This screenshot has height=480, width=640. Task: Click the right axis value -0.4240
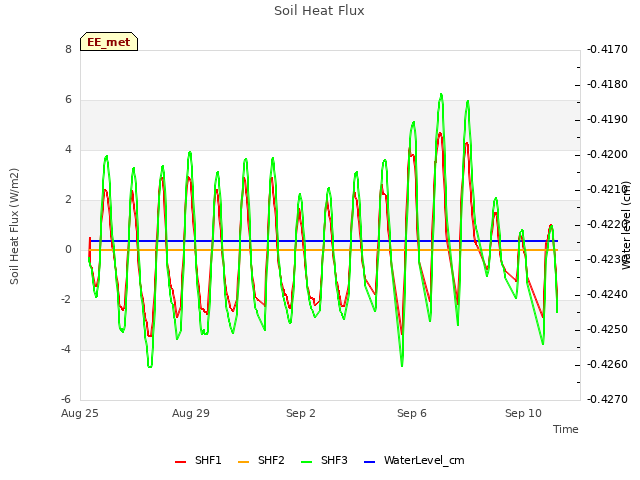tap(607, 295)
